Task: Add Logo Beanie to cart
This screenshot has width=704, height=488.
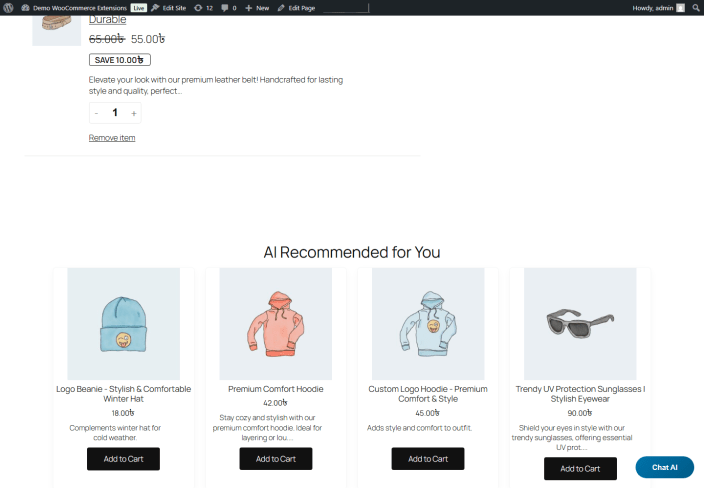Action: pos(123,459)
